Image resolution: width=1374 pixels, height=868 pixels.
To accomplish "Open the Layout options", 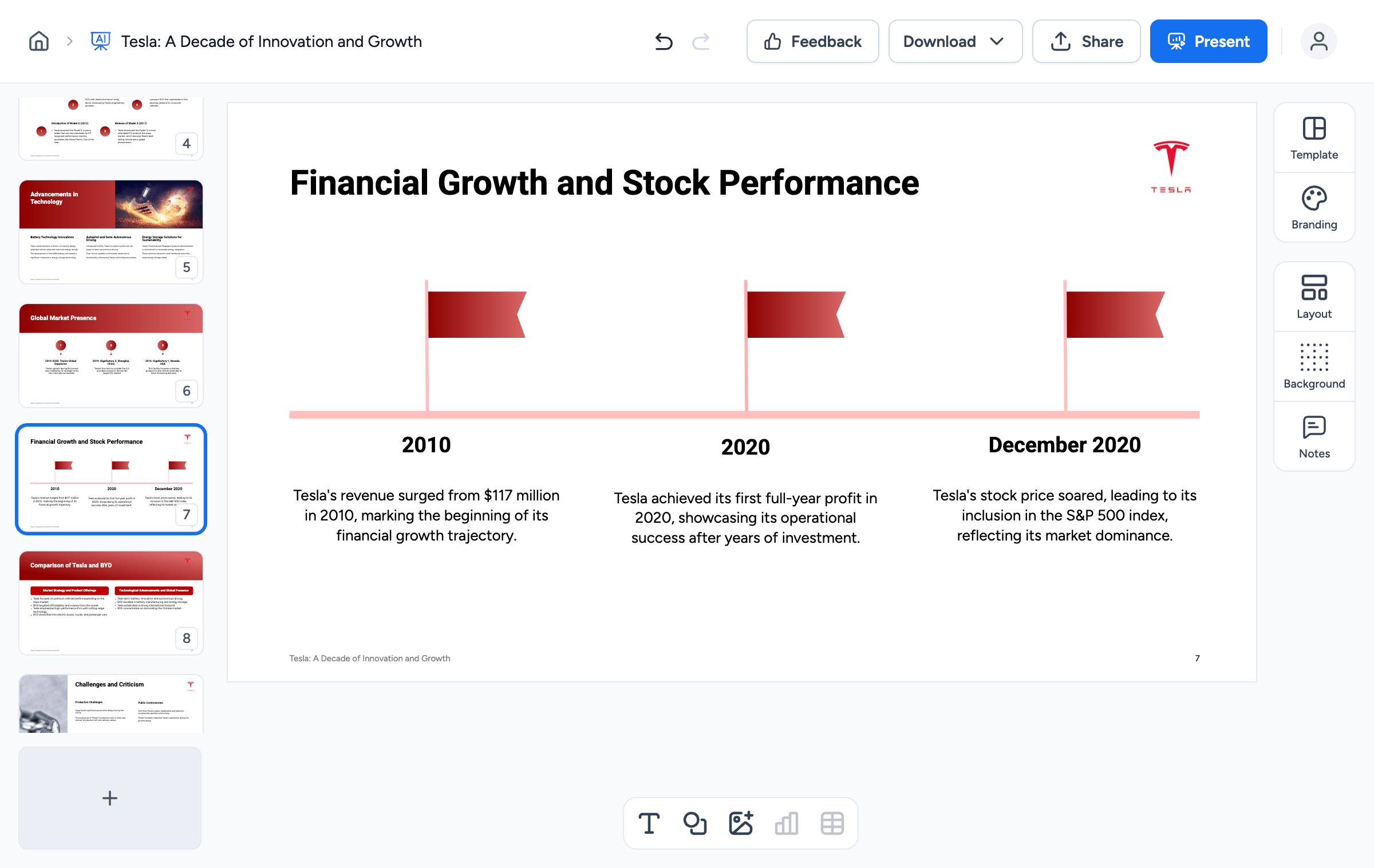I will (x=1314, y=297).
